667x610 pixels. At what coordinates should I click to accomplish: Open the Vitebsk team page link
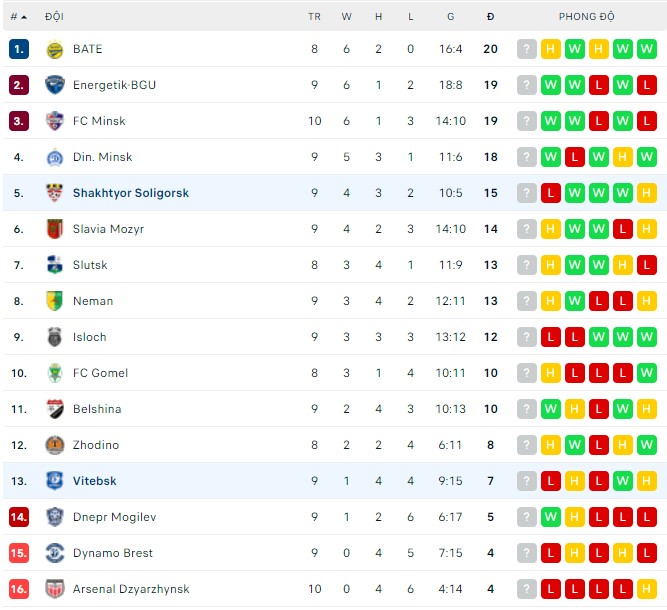pyautogui.click(x=94, y=481)
